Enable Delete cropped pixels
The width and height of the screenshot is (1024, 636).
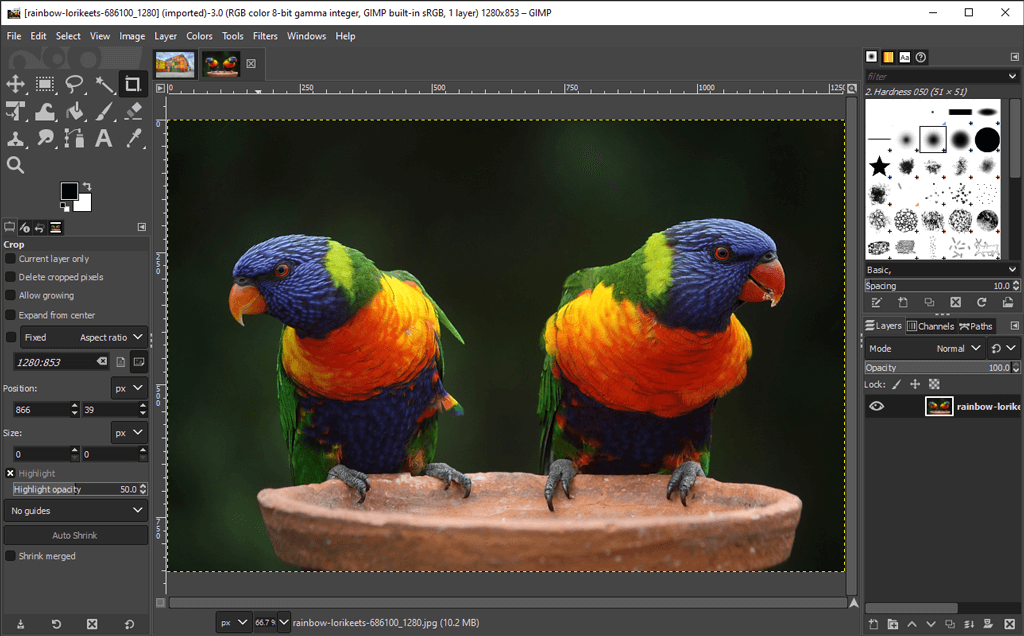10,277
